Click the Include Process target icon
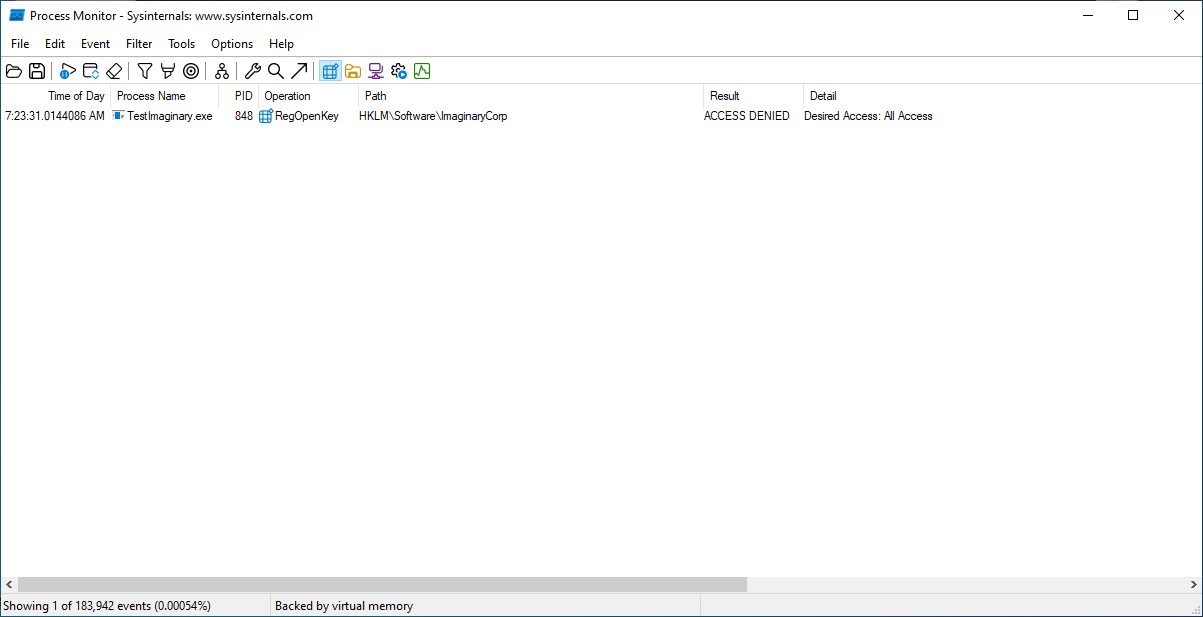Screen dimensions: 1203x617 tap(191, 71)
